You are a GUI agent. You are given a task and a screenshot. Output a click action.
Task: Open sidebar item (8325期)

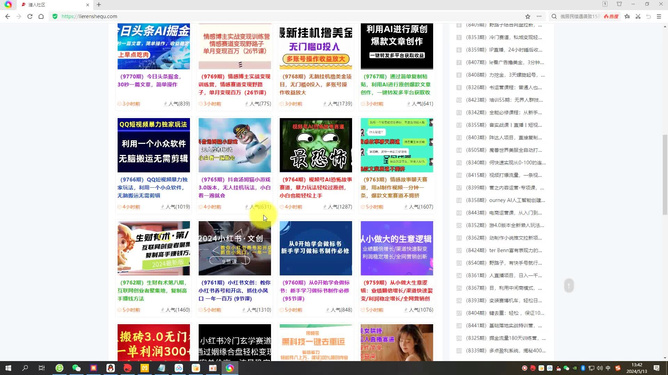(x=505, y=338)
